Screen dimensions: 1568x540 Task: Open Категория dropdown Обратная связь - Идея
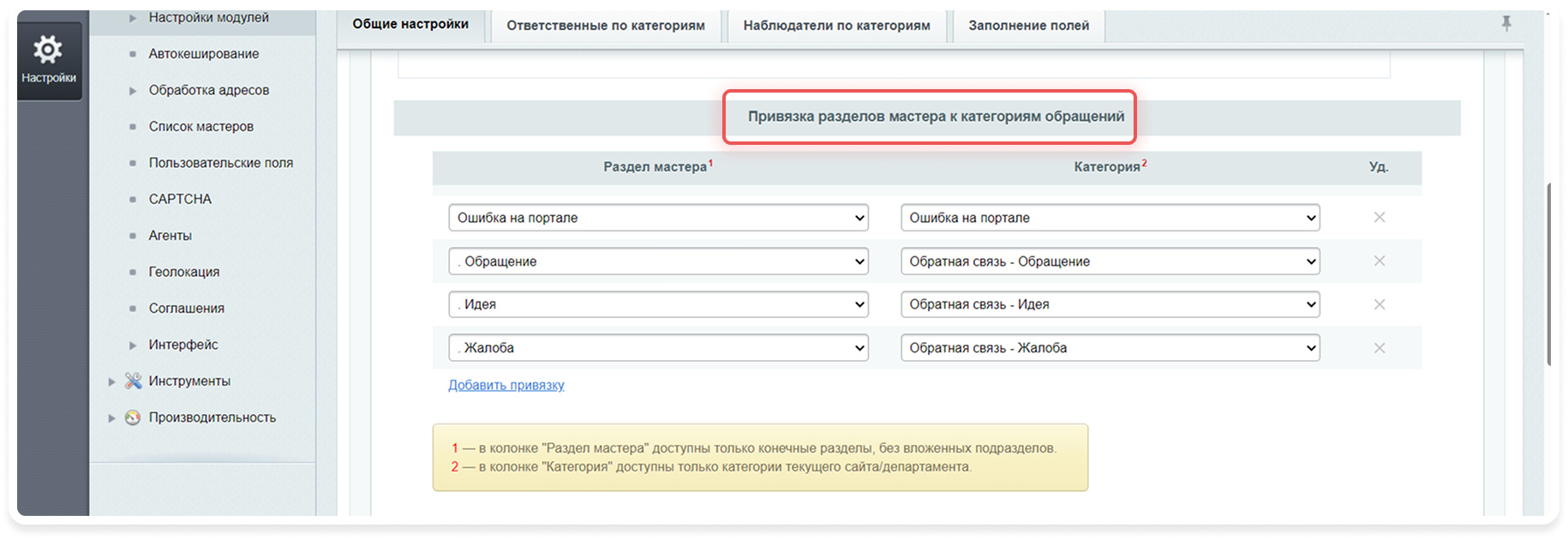(1110, 304)
